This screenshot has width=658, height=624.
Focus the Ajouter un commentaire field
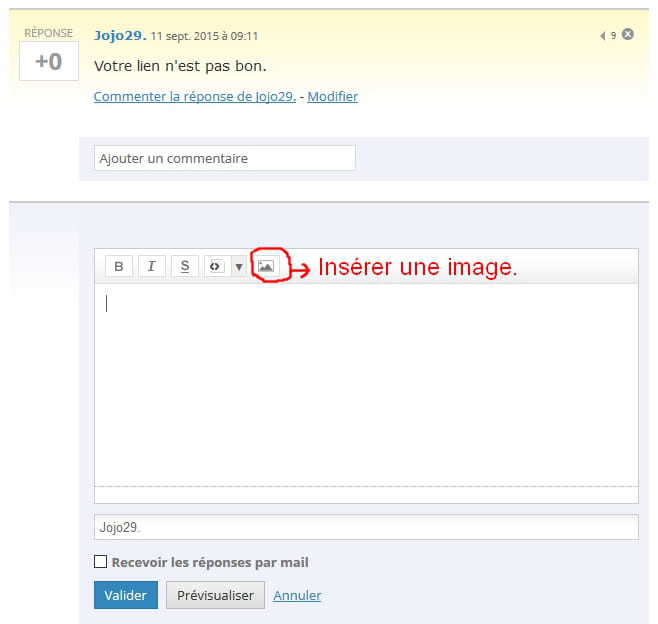[225, 158]
